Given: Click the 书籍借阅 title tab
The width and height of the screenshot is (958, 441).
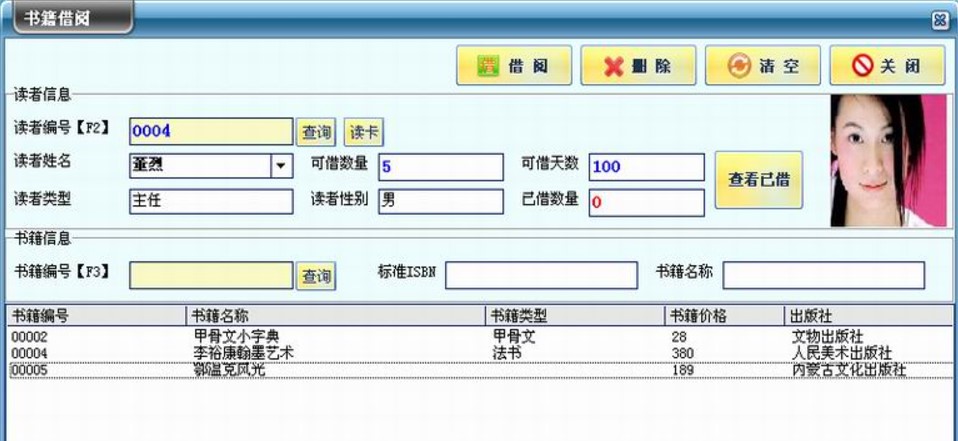Looking at the screenshot, I should (x=73, y=18).
